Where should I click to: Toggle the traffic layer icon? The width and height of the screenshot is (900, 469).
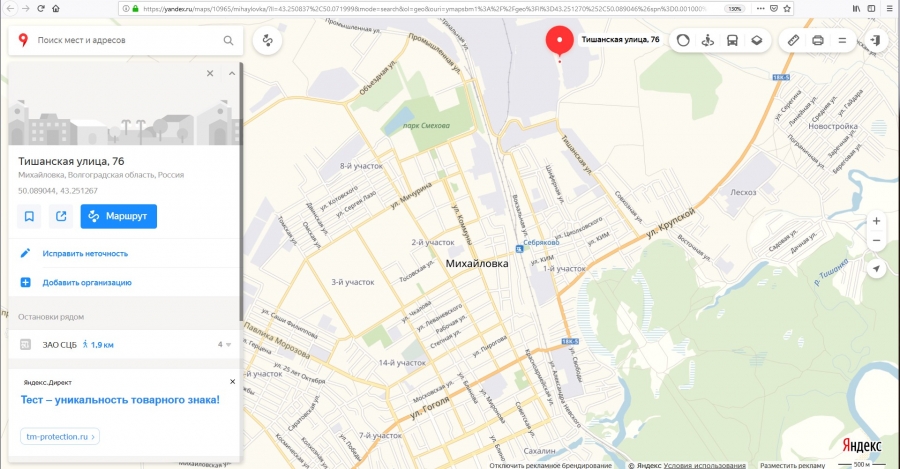(683, 40)
